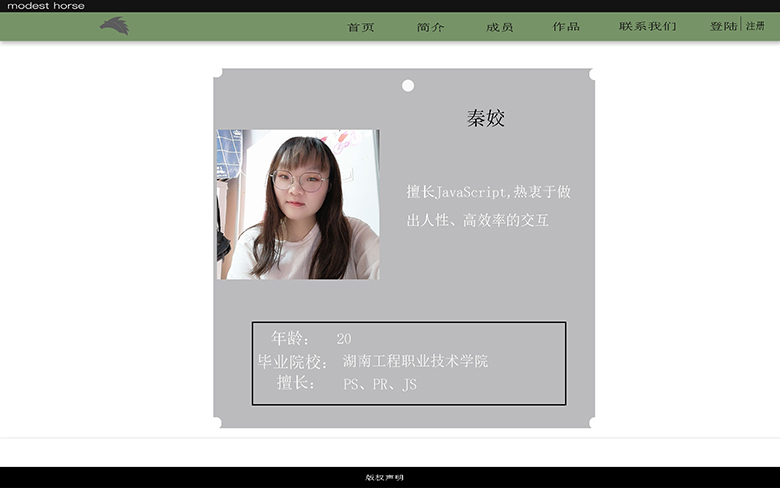Click the 年龄 age label
Image resolution: width=780 pixels, height=488 pixels.
[x=291, y=339]
